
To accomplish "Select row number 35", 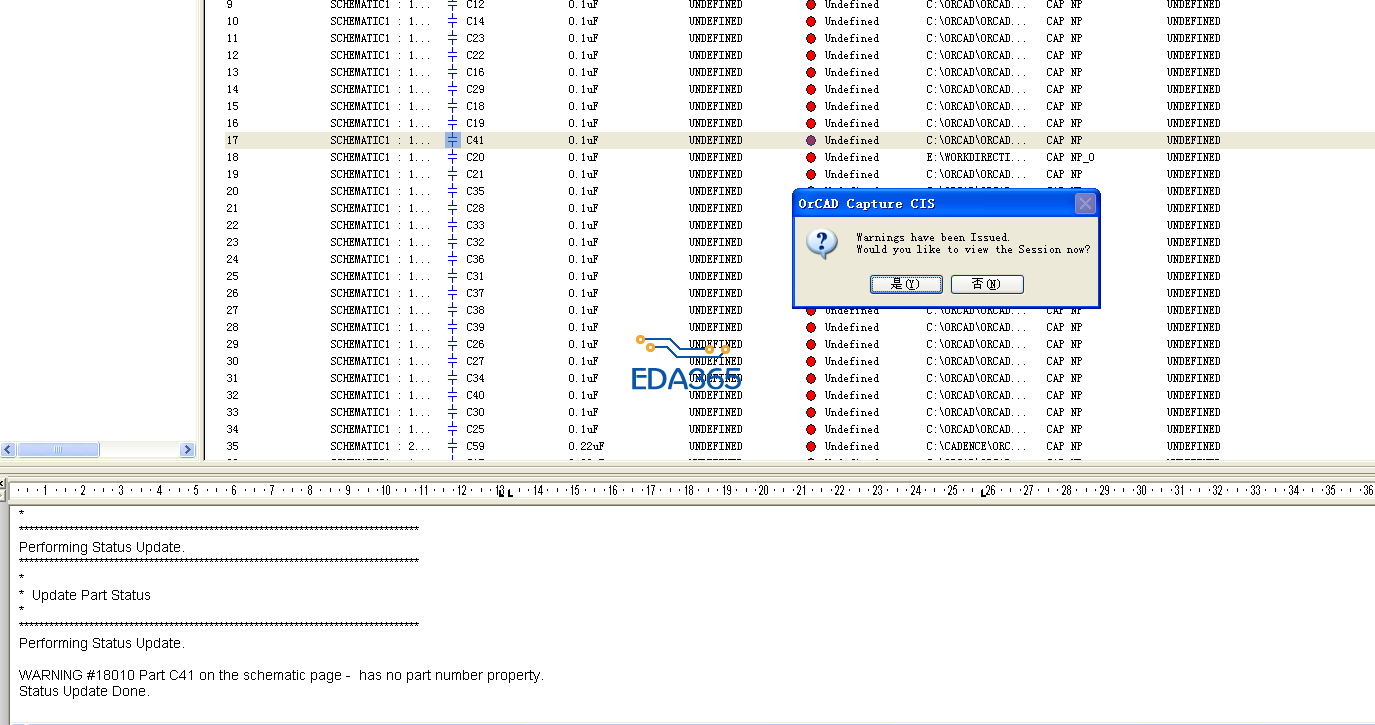I will tap(232, 446).
